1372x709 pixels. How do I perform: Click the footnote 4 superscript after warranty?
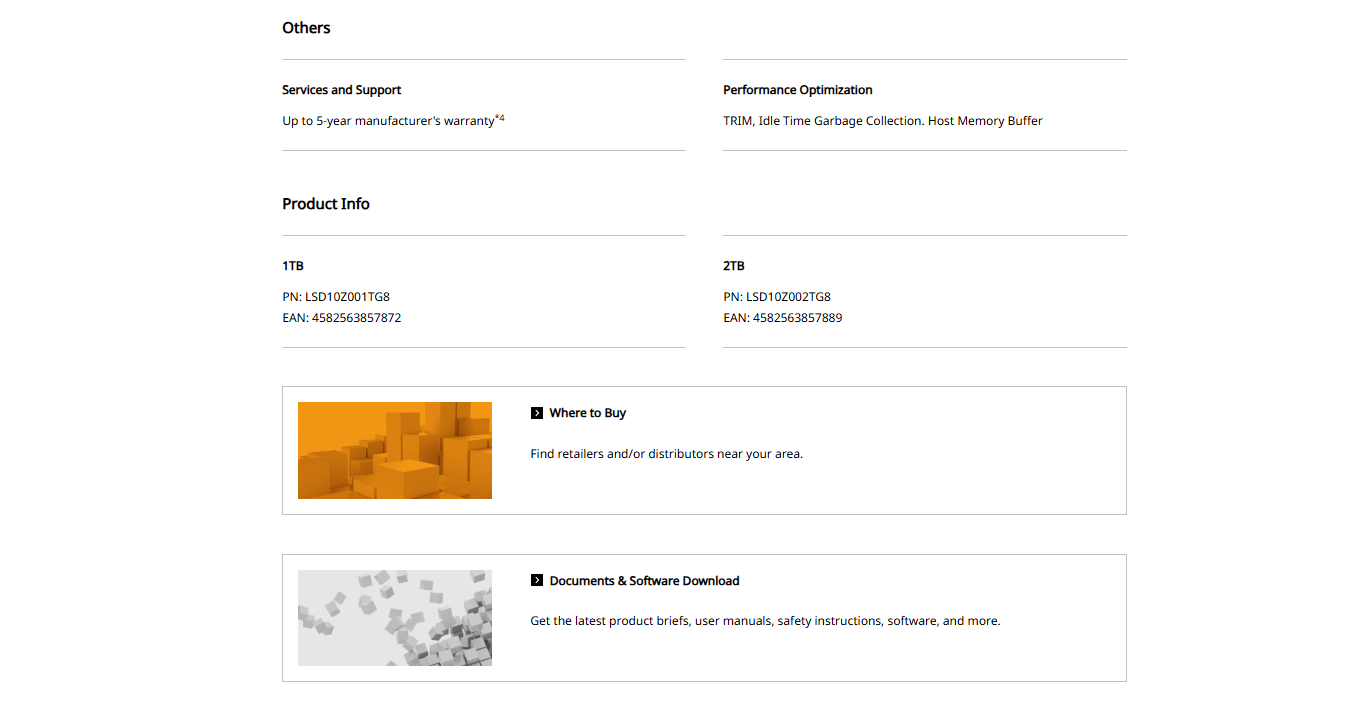[x=500, y=118]
